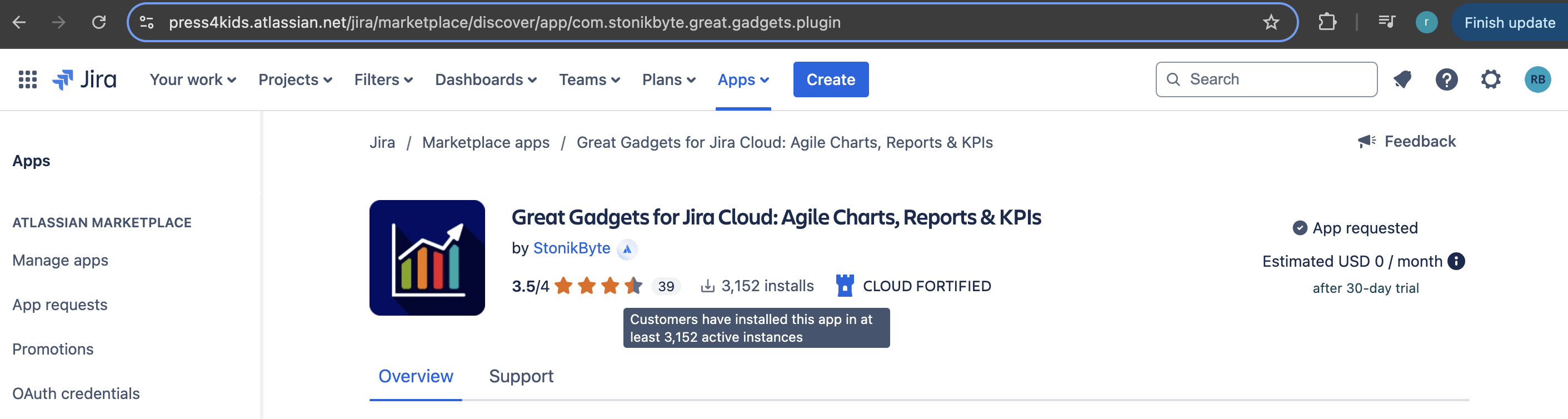Click the Atlassian partner badge beside StonikByte
The height and width of the screenshot is (419, 1568).
click(627, 249)
